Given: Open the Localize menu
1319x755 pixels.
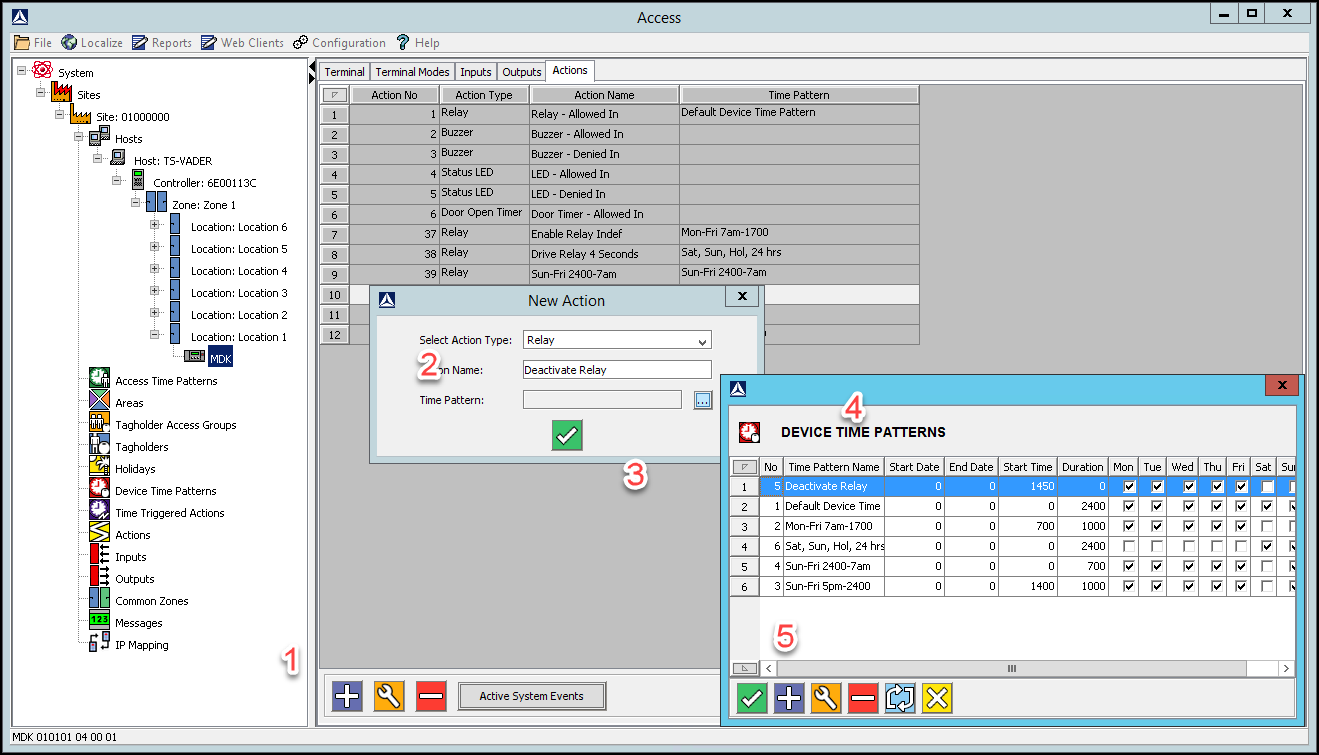Looking at the screenshot, I should (92, 43).
